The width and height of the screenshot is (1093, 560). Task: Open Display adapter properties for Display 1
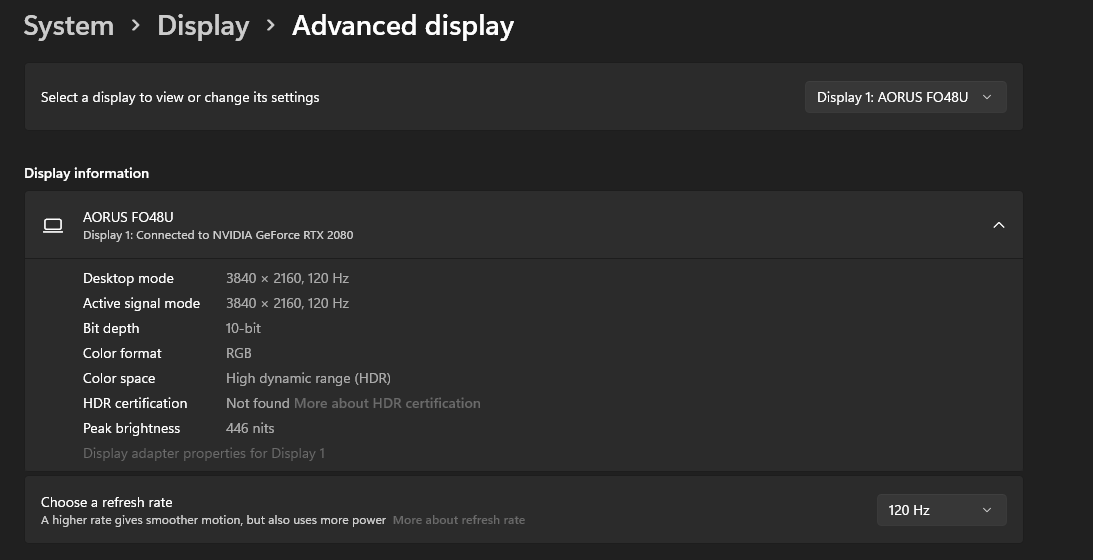[204, 453]
